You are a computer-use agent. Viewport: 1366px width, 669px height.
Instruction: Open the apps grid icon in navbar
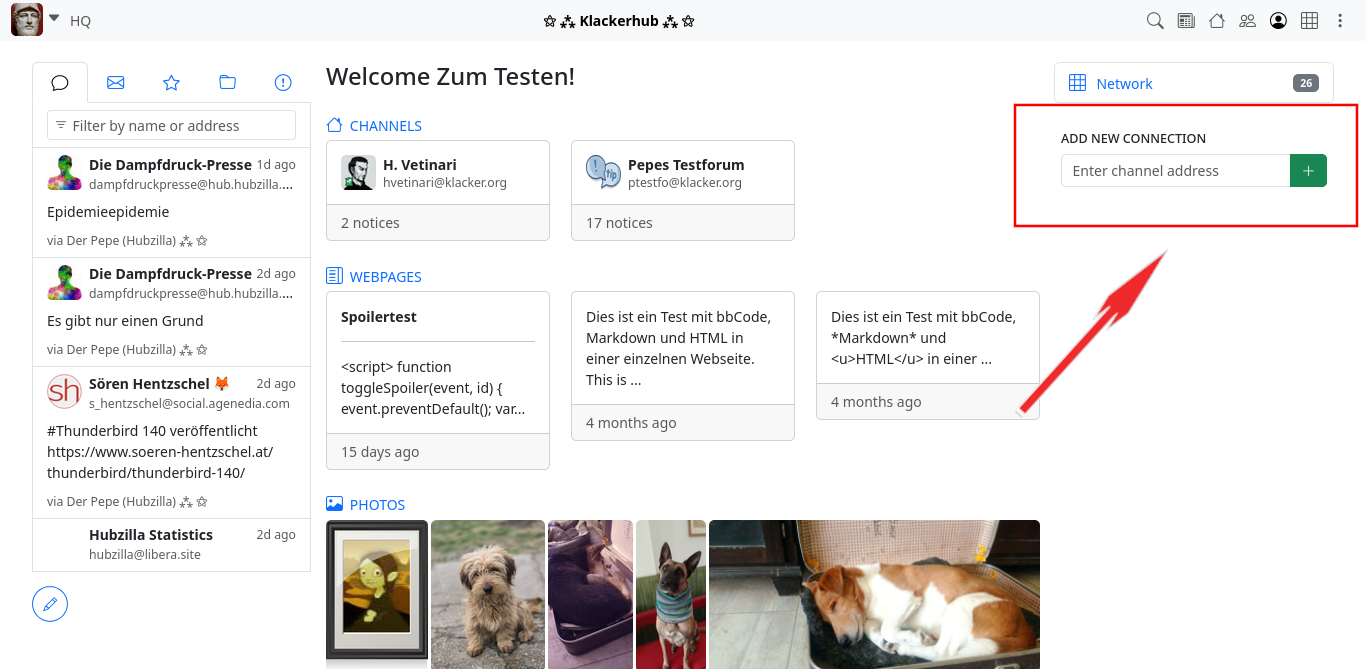[x=1310, y=20]
